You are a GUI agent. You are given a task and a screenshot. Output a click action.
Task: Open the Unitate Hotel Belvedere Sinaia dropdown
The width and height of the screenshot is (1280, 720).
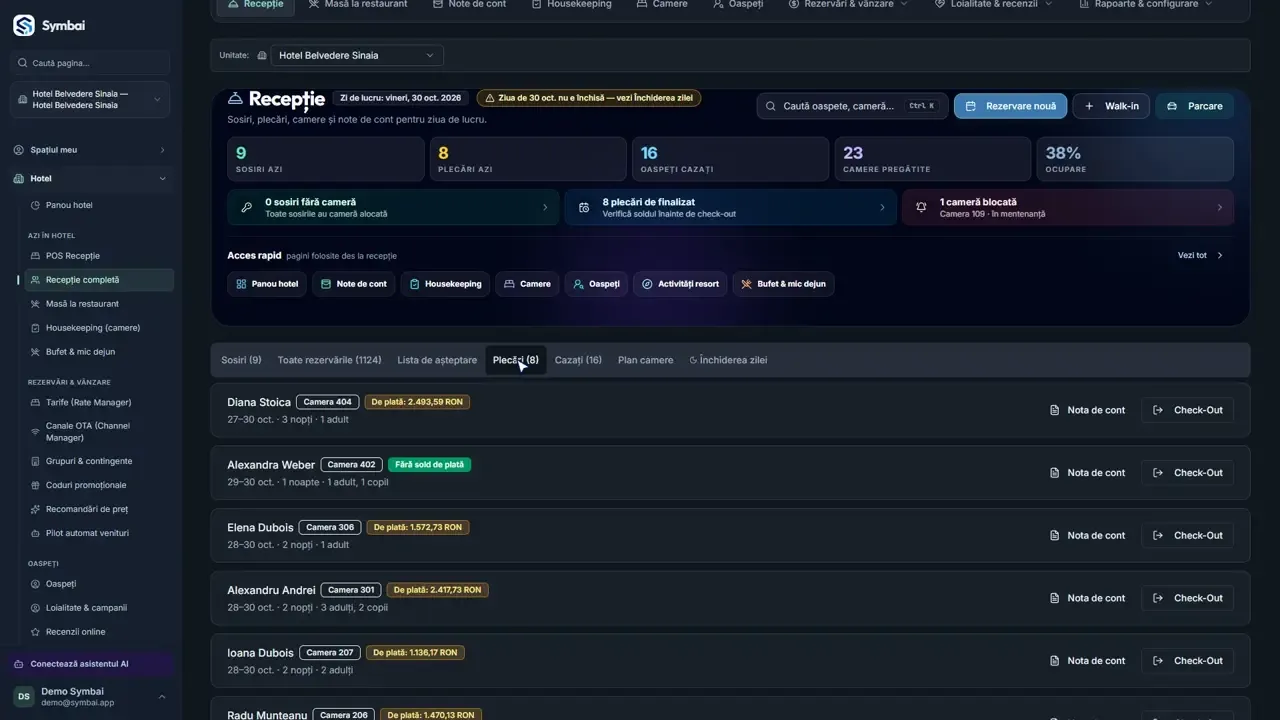tap(357, 56)
